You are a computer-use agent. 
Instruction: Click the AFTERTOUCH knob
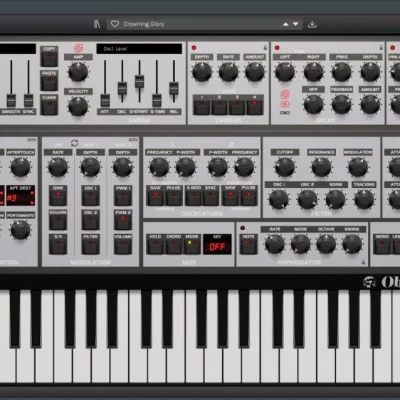[x=20, y=167]
